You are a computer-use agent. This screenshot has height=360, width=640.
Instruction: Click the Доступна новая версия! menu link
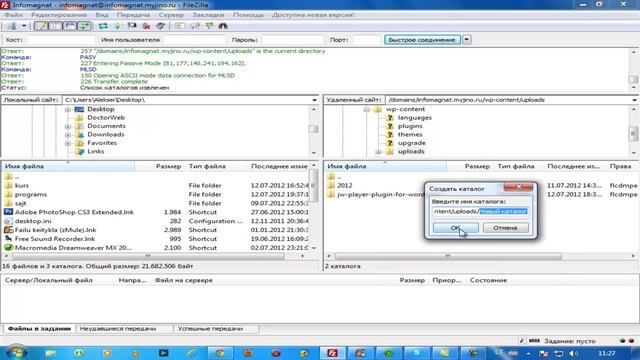[313, 15]
